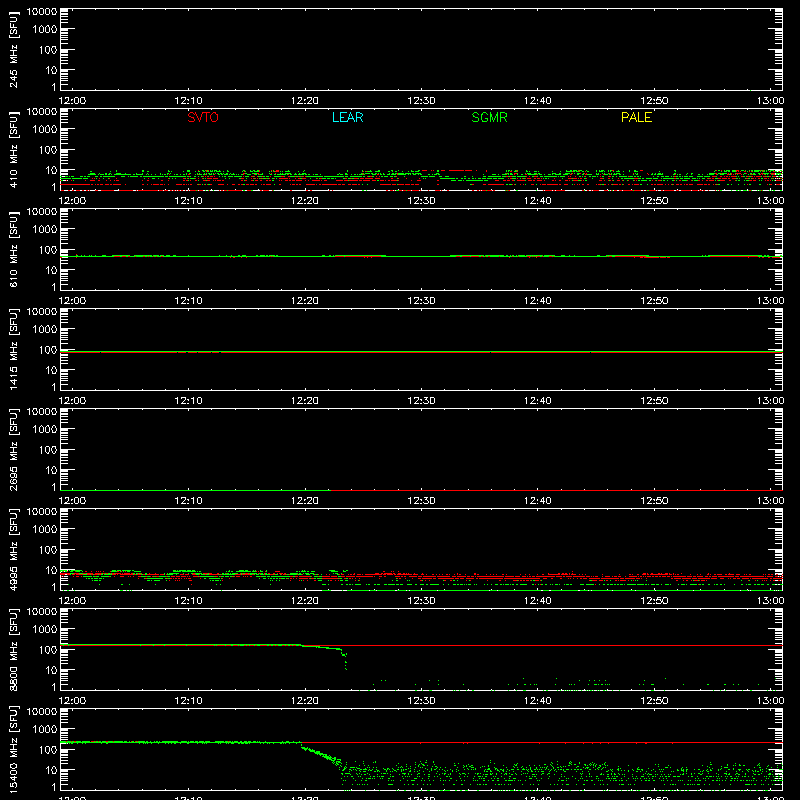Click the 100 tick label on the 245 MHz axis
The width and height of the screenshot is (800, 800).
48,50
